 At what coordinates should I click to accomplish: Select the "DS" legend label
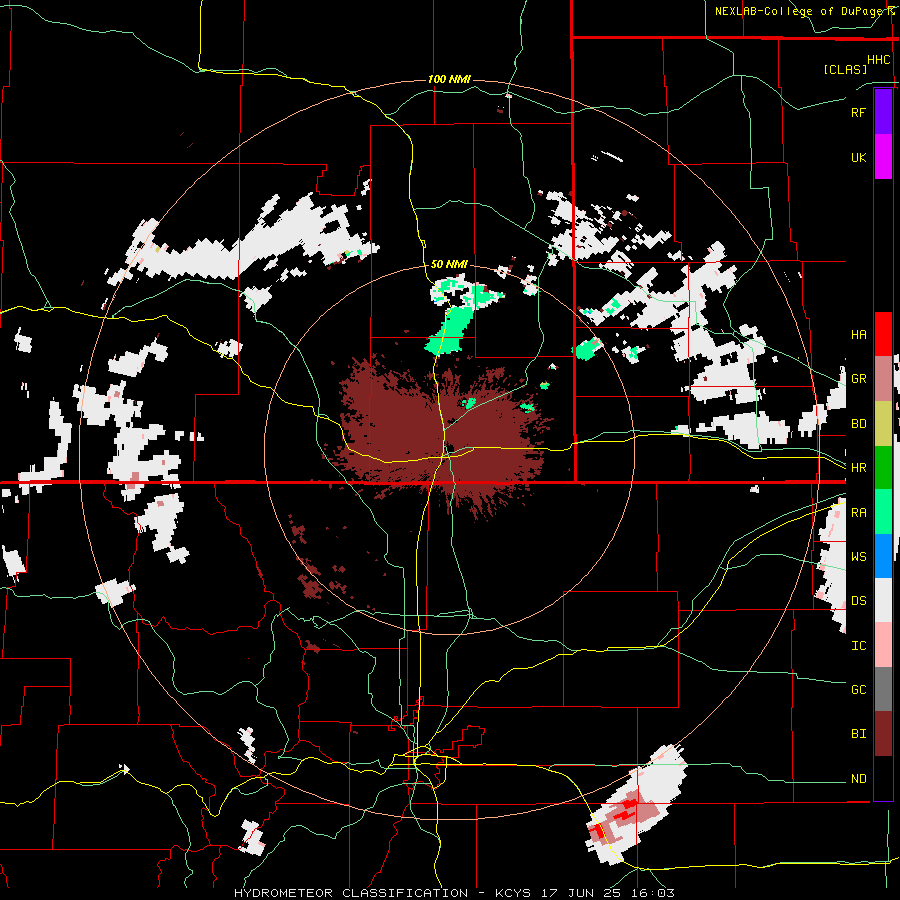click(x=858, y=601)
